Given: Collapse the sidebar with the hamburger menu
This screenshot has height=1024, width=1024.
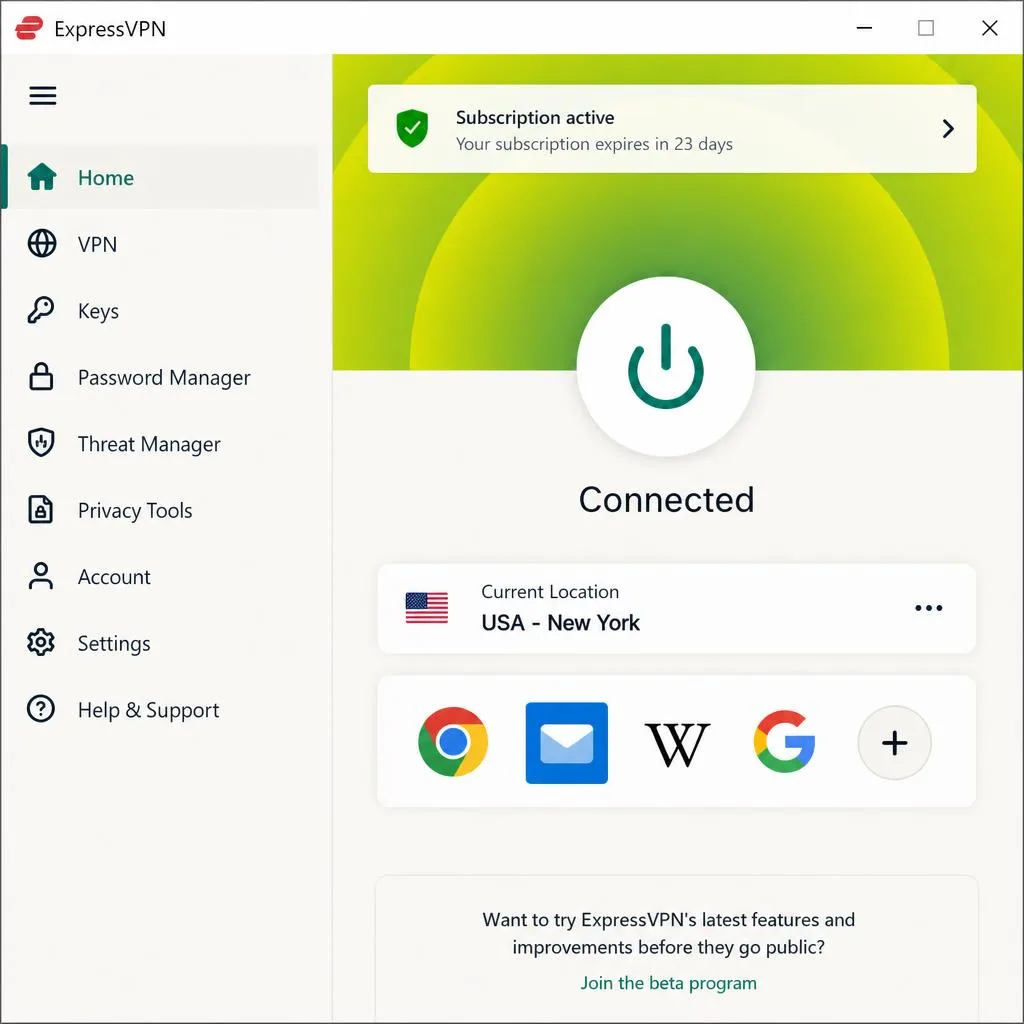Looking at the screenshot, I should coord(42,95).
